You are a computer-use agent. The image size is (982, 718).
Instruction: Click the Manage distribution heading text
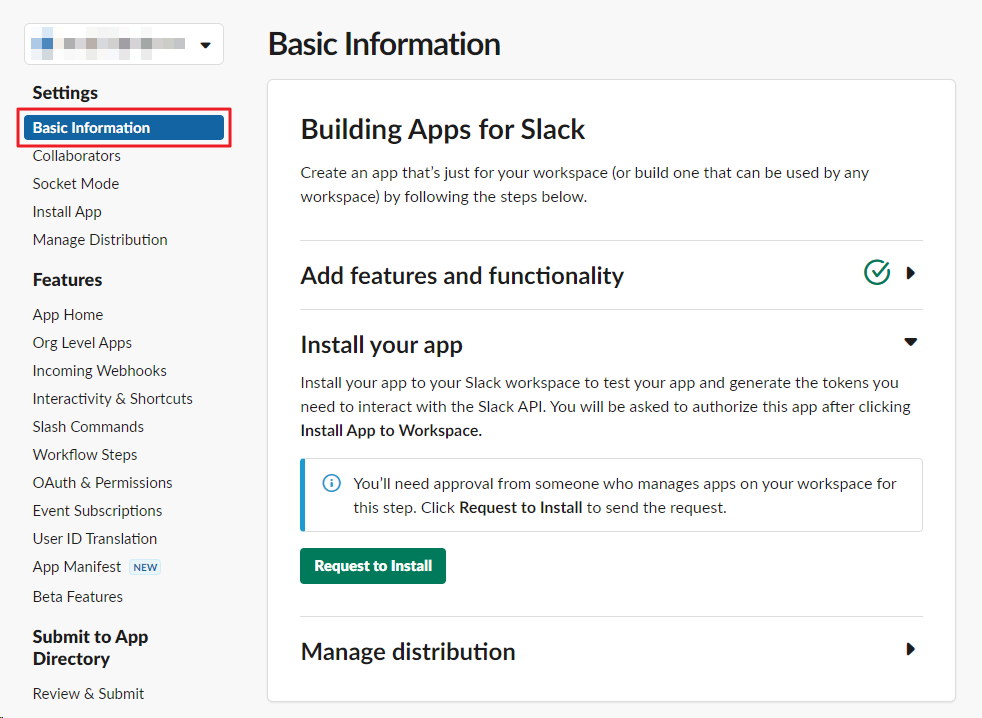408,652
